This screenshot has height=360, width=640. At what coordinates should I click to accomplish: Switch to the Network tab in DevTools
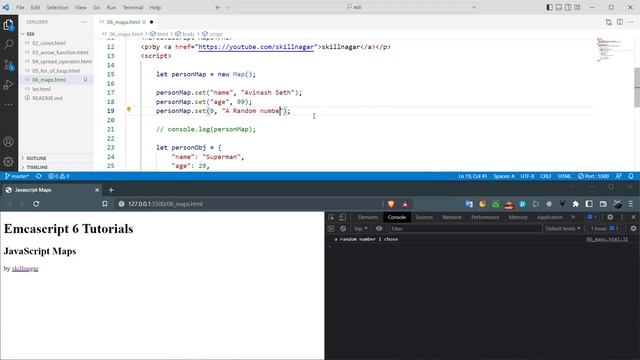pos(452,217)
